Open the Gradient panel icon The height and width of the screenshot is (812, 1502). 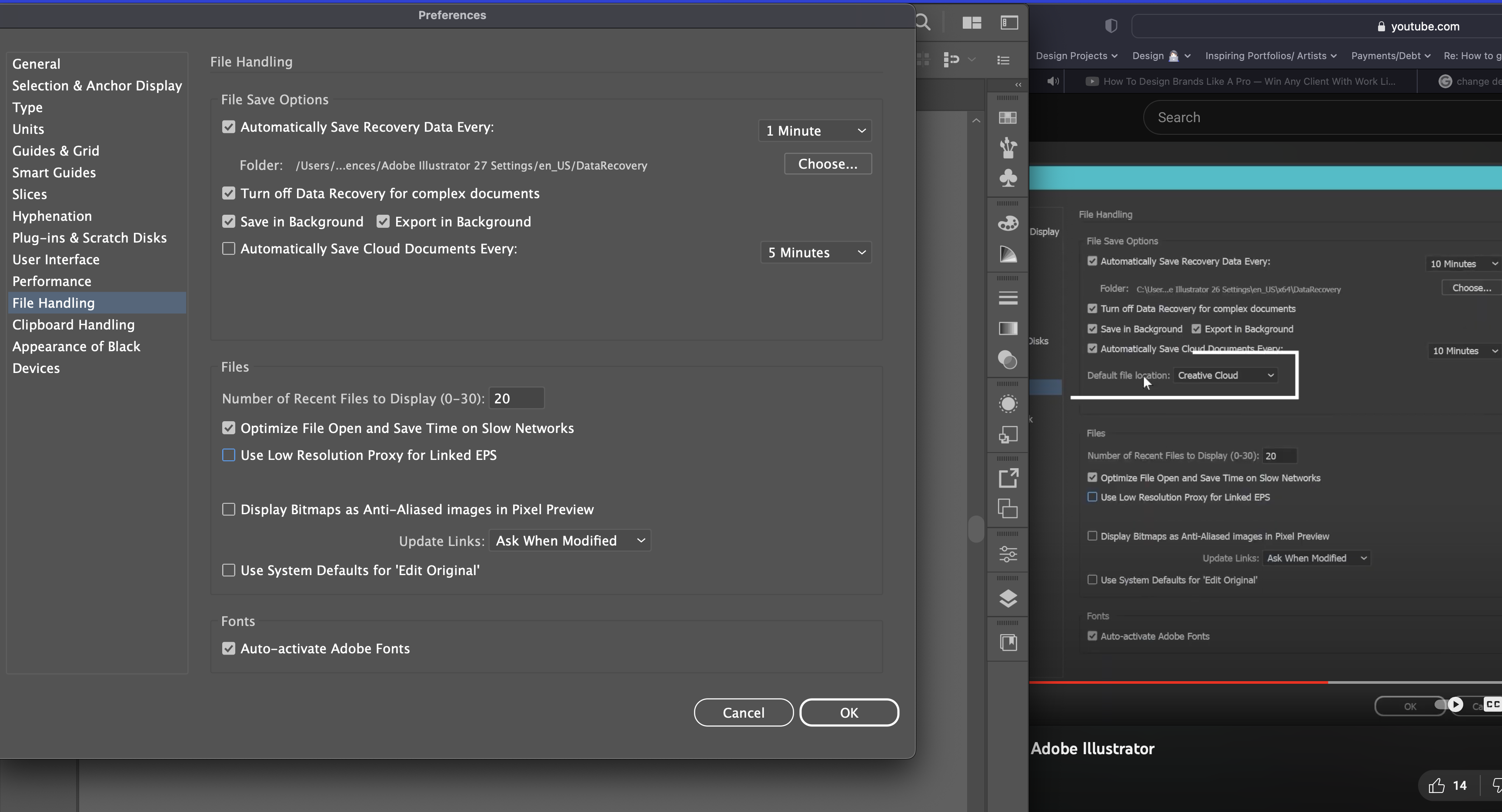coord(1008,328)
